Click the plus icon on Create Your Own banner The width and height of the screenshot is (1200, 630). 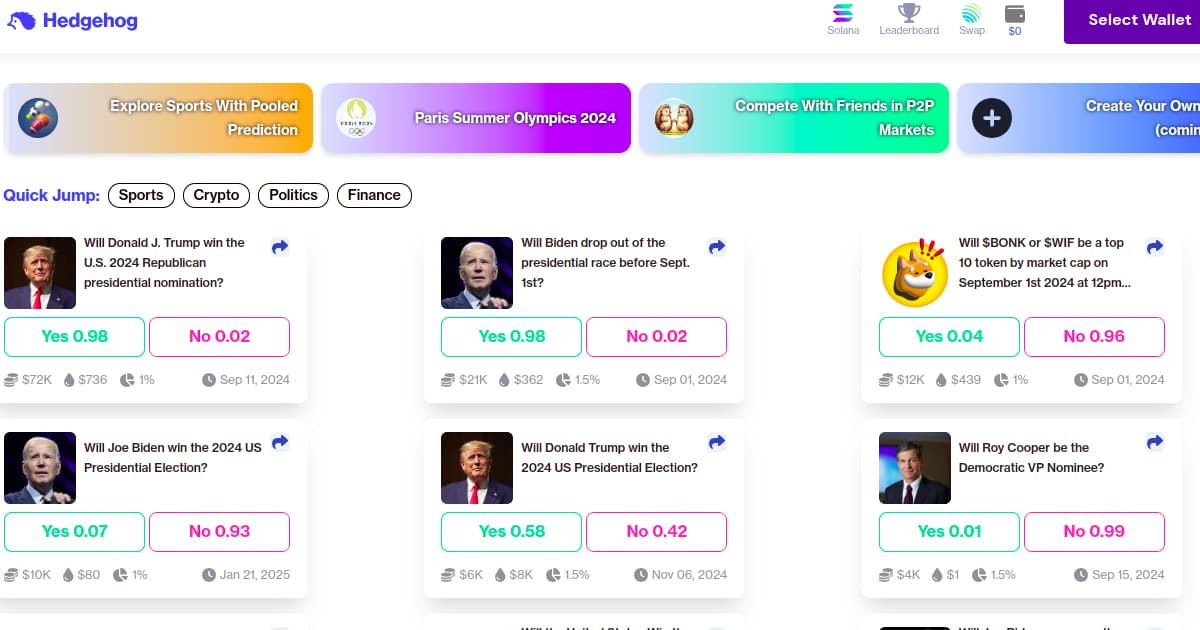click(x=992, y=118)
